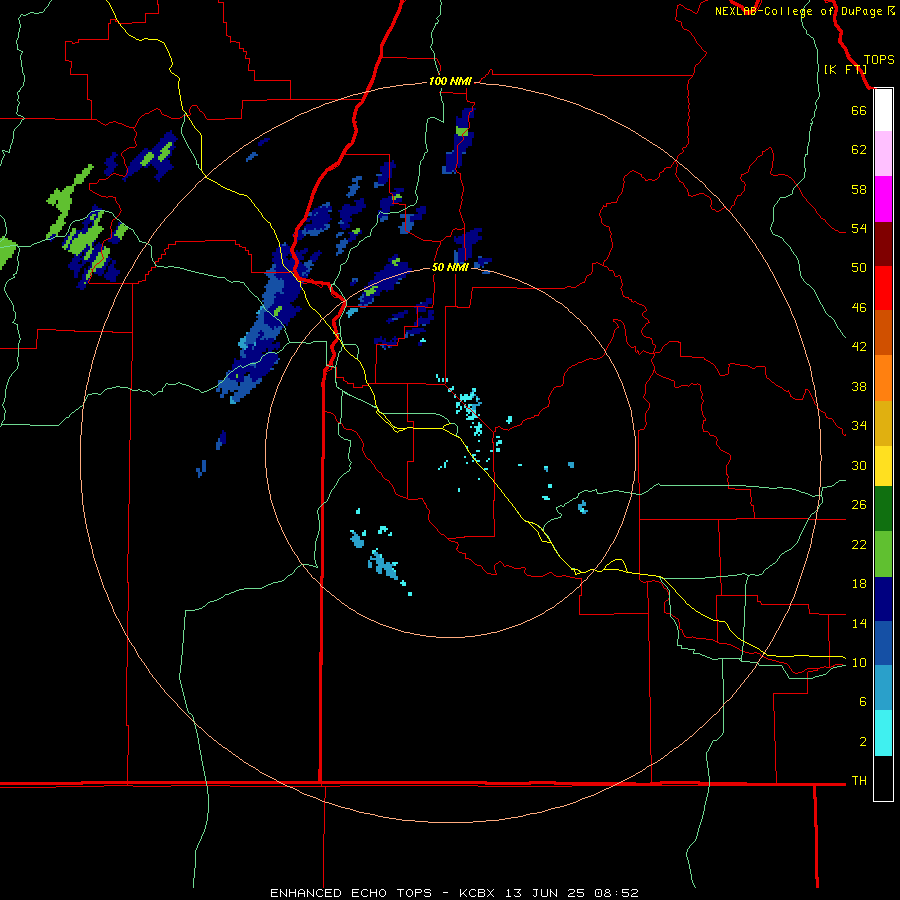The image size is (900, 900).
Task: Click the "38" legend value
Action: pyautogui.click(x=859, y=386)
